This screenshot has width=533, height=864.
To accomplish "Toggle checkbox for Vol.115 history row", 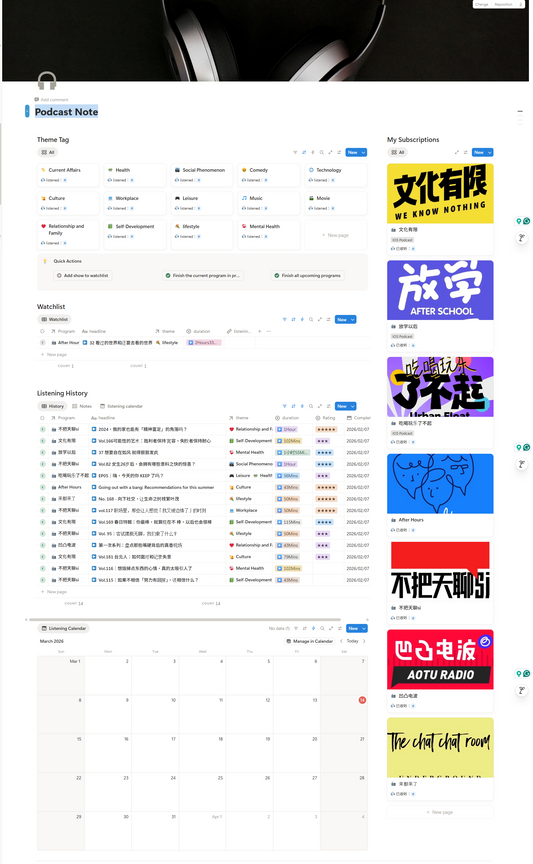I will [x=42, y=580].
